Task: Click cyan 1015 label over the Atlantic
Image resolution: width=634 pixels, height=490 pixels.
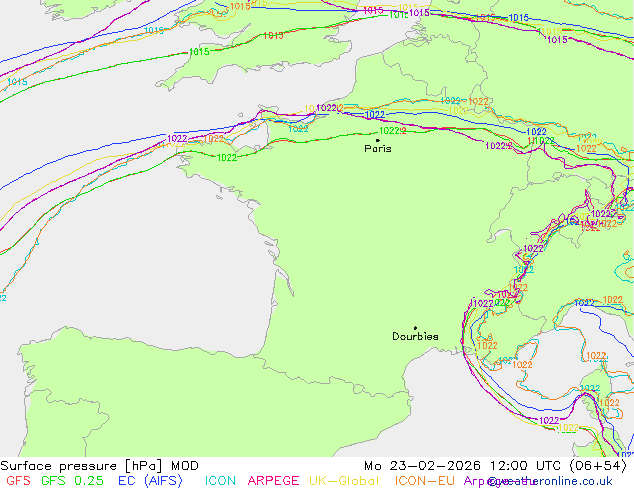Action: click(17, 82)
